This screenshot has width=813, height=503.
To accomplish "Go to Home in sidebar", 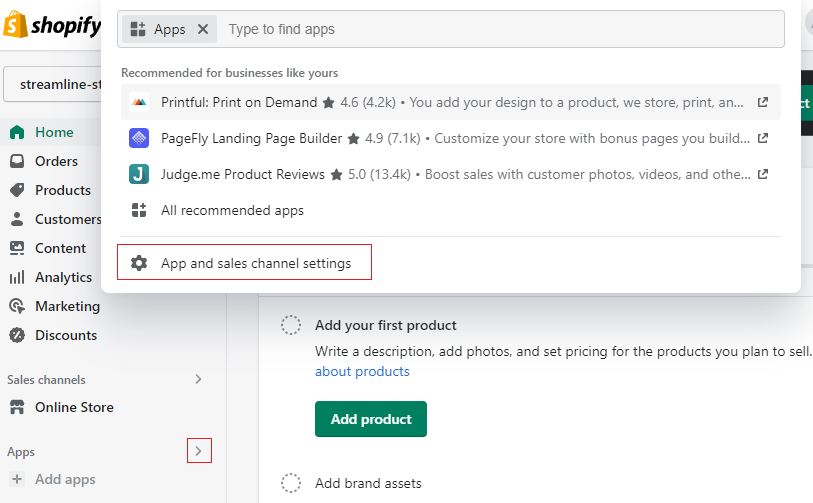I will click(x=54, y=132).
